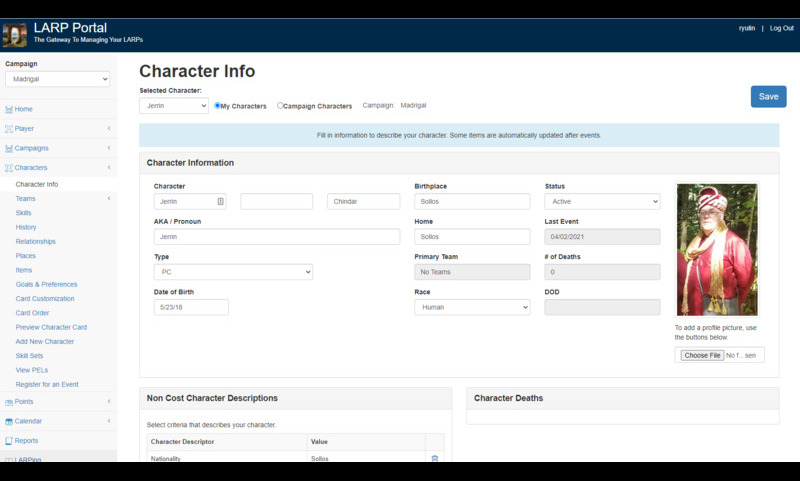Image resolution: width=800 pixels, height=481 pixels.
Task: Click the Home icon in sidebar
Action: tap(9, 109)
